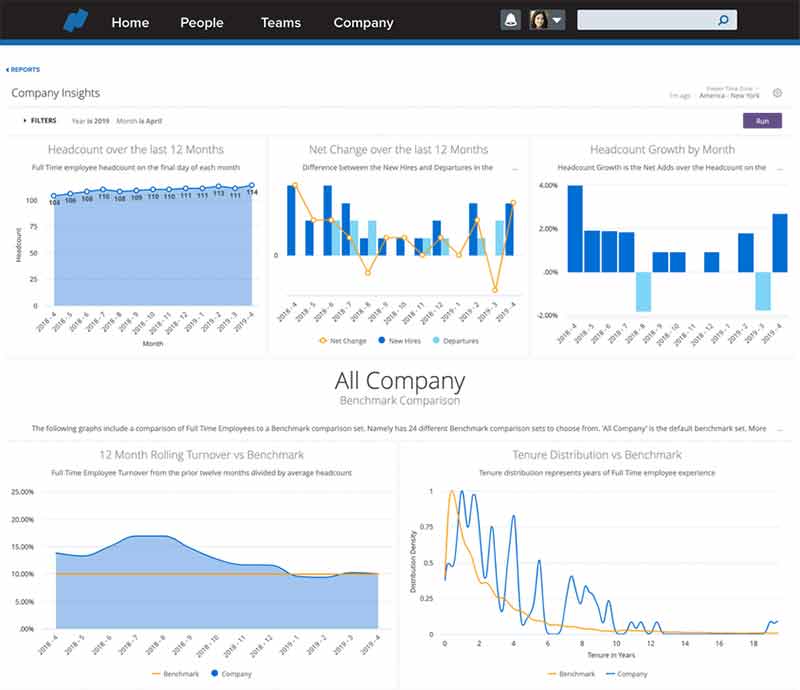Click the search magnifier icon
This screenshot has height=690, width=800.
point(723,20)
